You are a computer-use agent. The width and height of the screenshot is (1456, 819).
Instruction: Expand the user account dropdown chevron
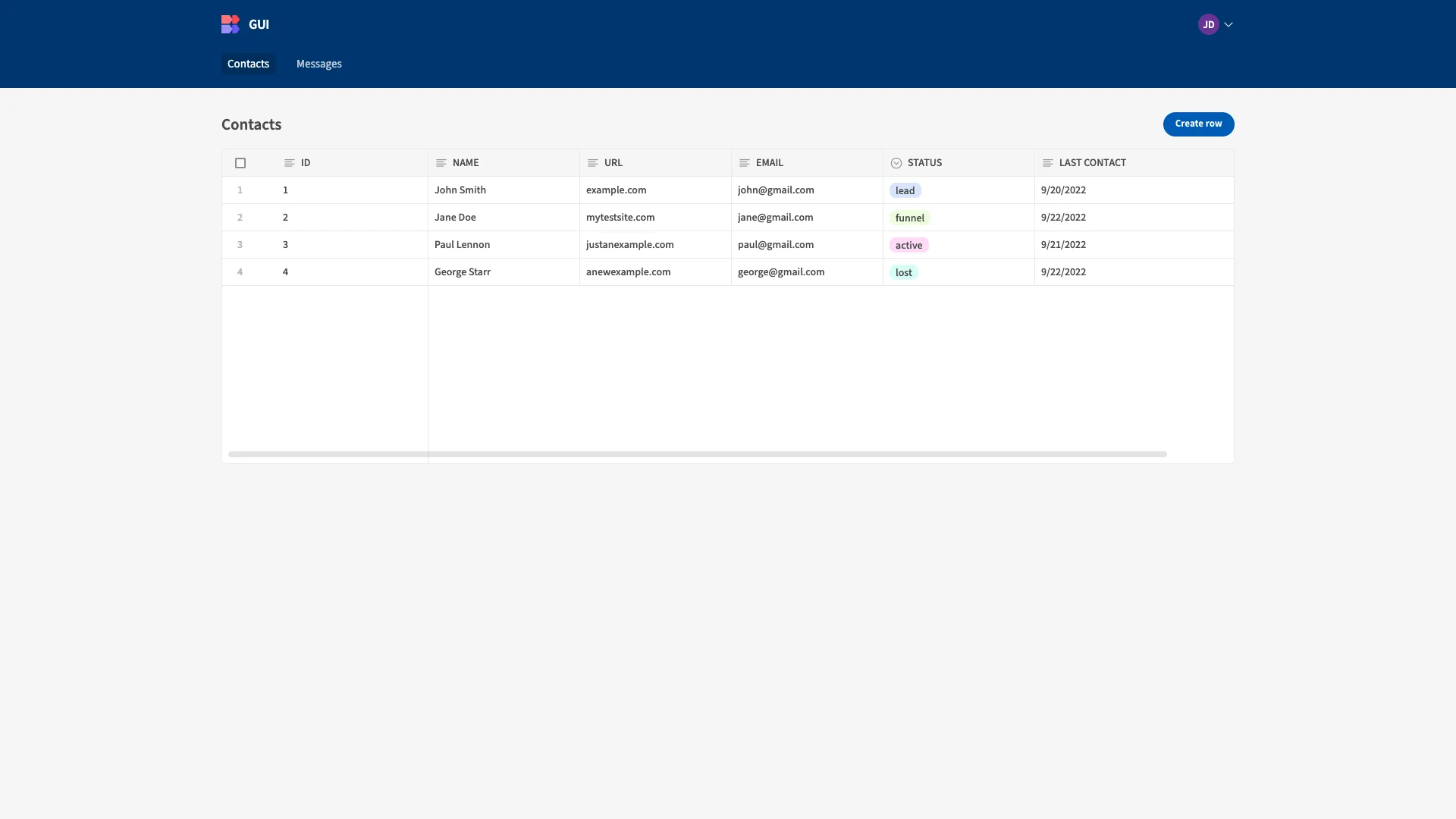[1228, 24]
